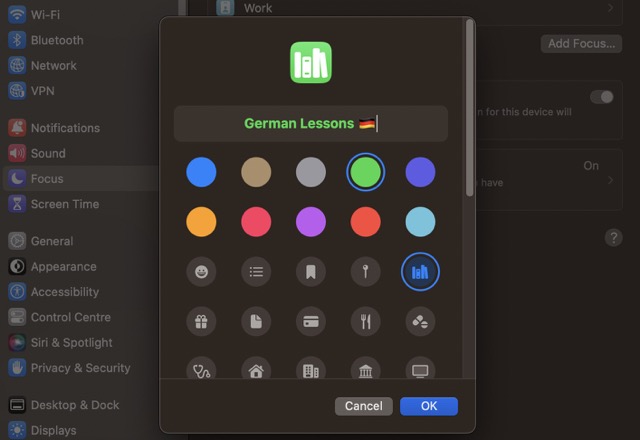Go to Notifications in the sidebar
Screen dimensions: 640x440
tap(65, 128)
